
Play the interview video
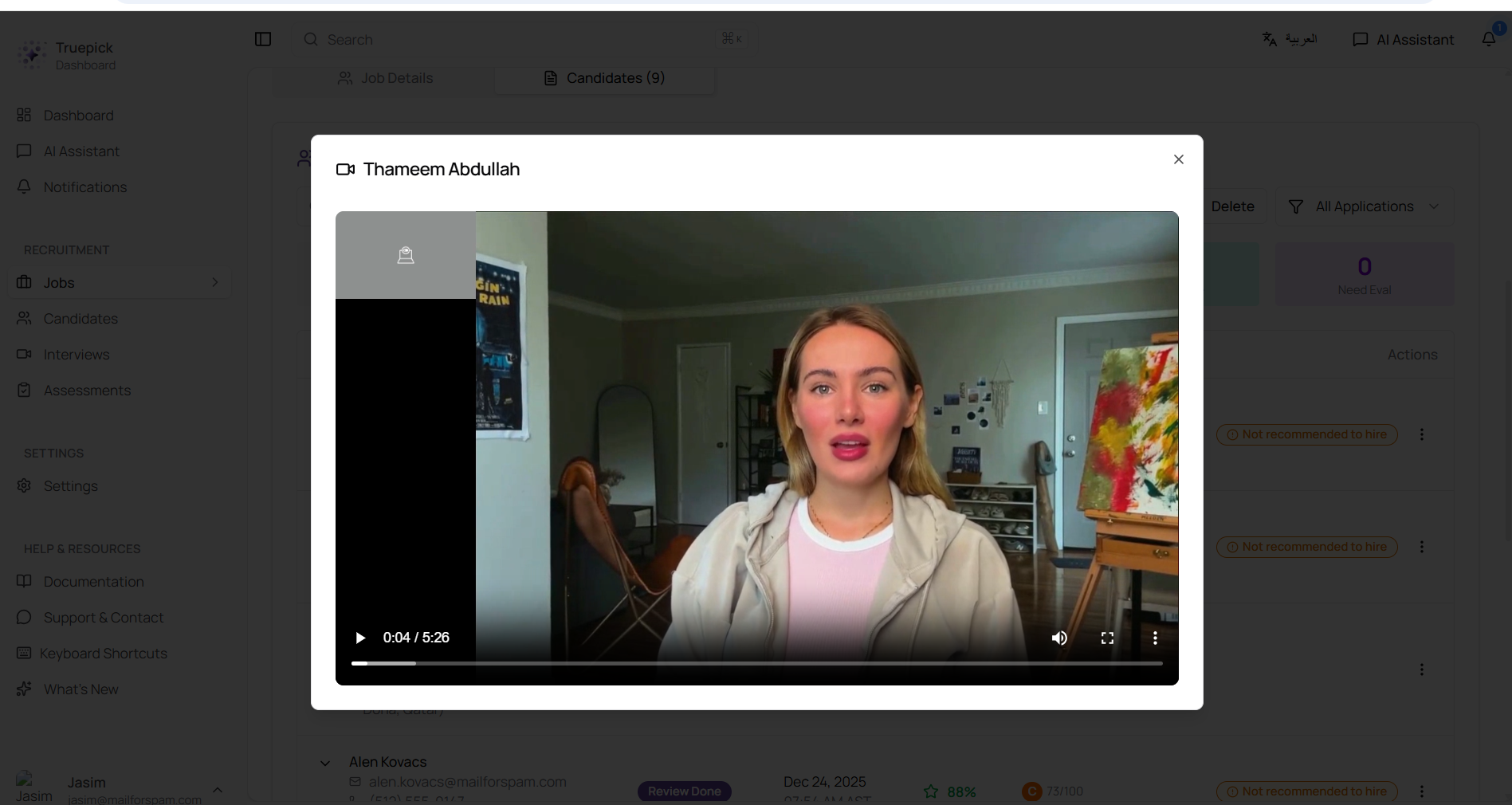[x=360, y=638]
